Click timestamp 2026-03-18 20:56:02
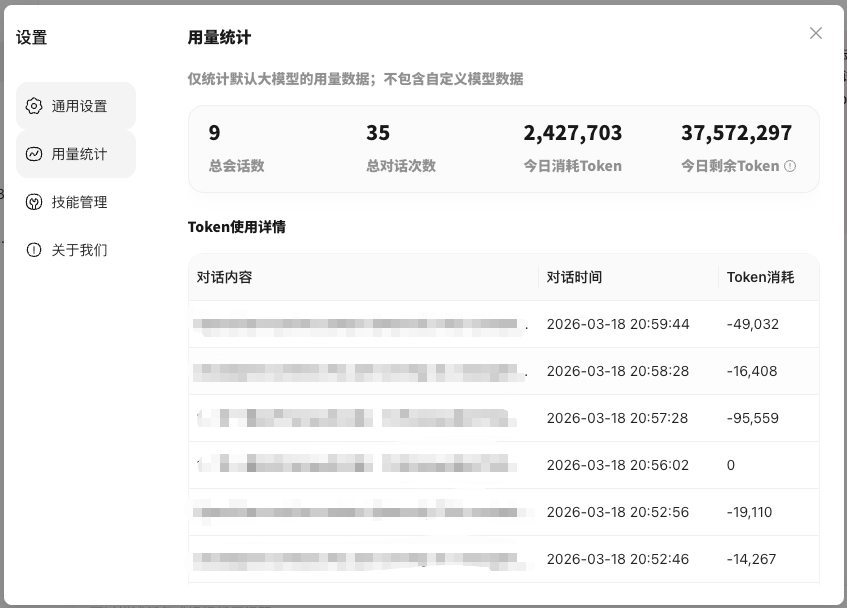847x608 pixels. pyautogui.click(x=618, y=465)
